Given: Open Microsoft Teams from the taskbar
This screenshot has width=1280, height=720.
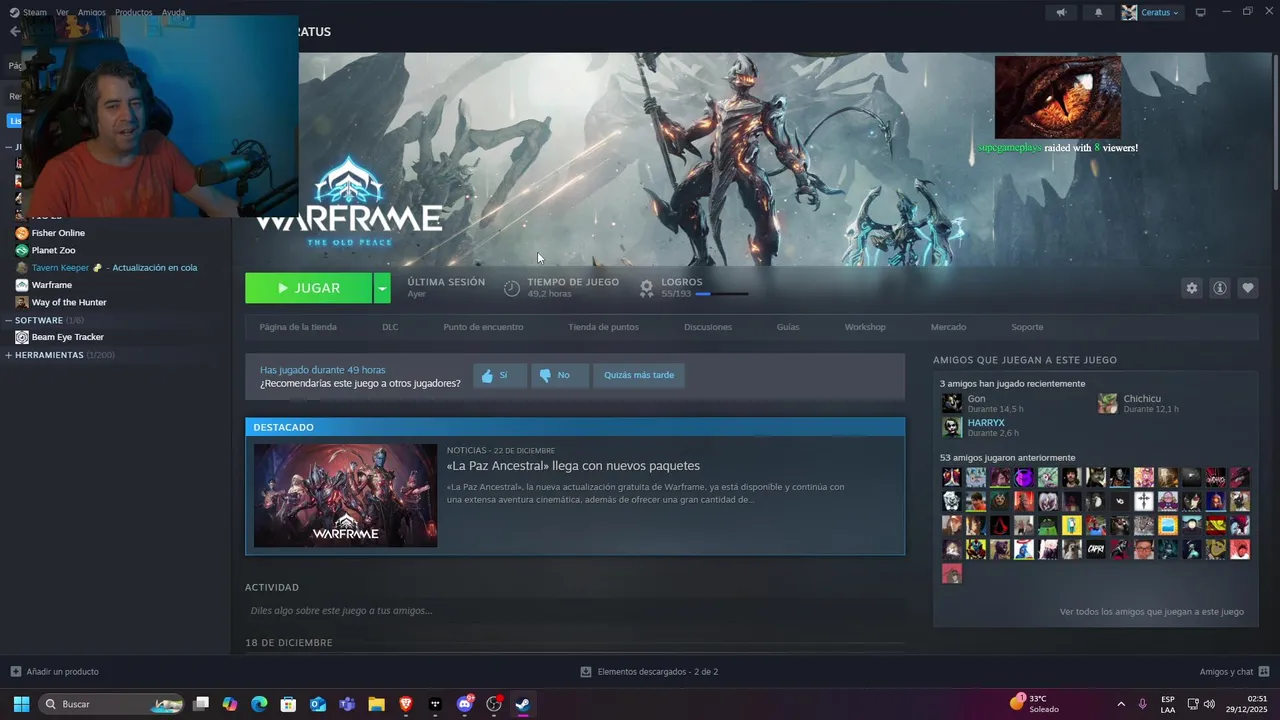Looking at the screenshot, I should [x=347, y=704].
